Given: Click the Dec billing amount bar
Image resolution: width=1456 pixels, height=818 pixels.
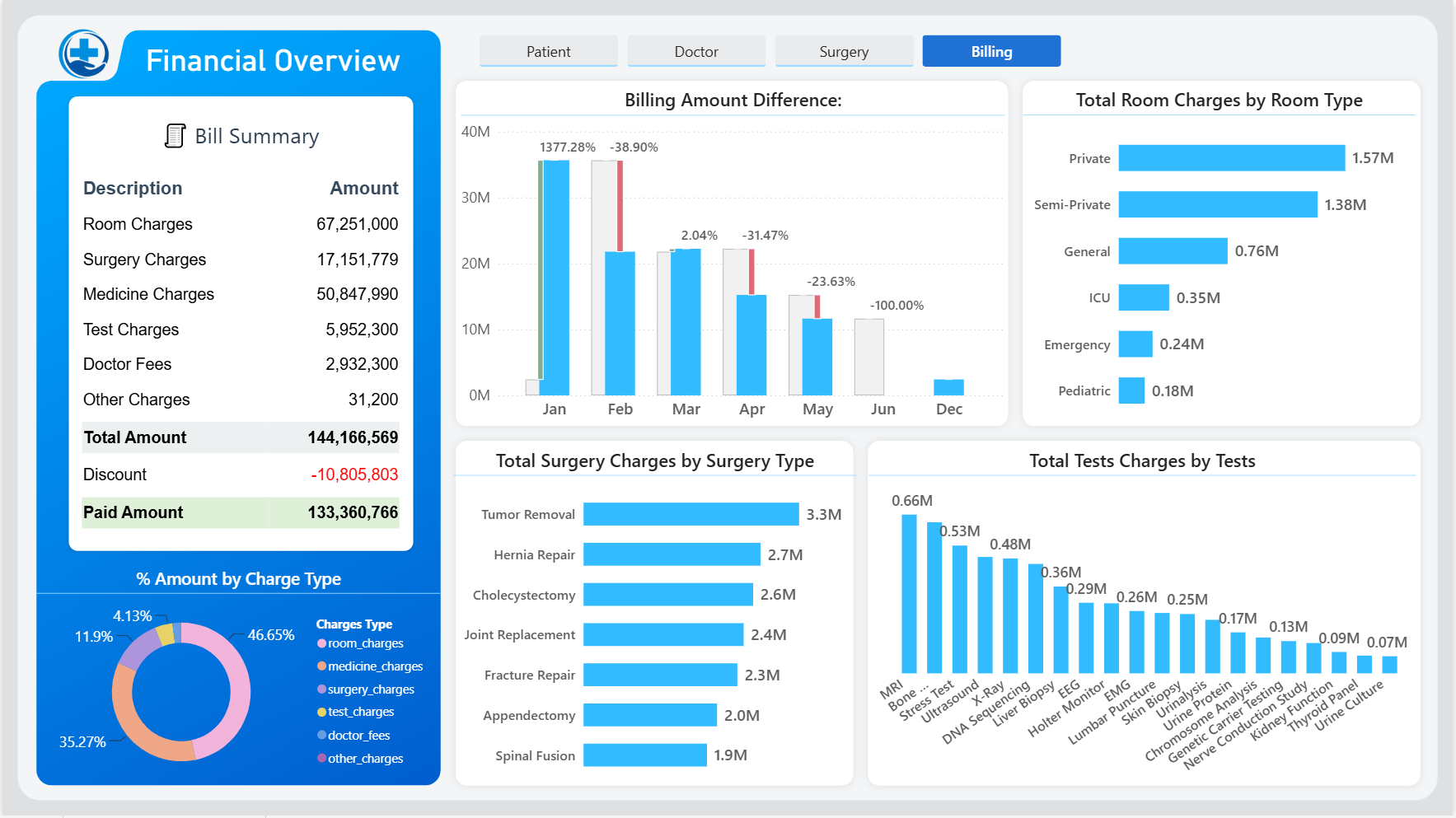Looking at the screenshot, I should pyautogui.click(x=948, y=387).
